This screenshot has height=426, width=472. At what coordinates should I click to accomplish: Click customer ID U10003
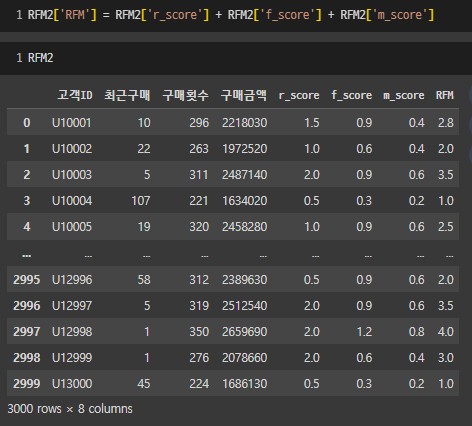click(x=72, y=175)
